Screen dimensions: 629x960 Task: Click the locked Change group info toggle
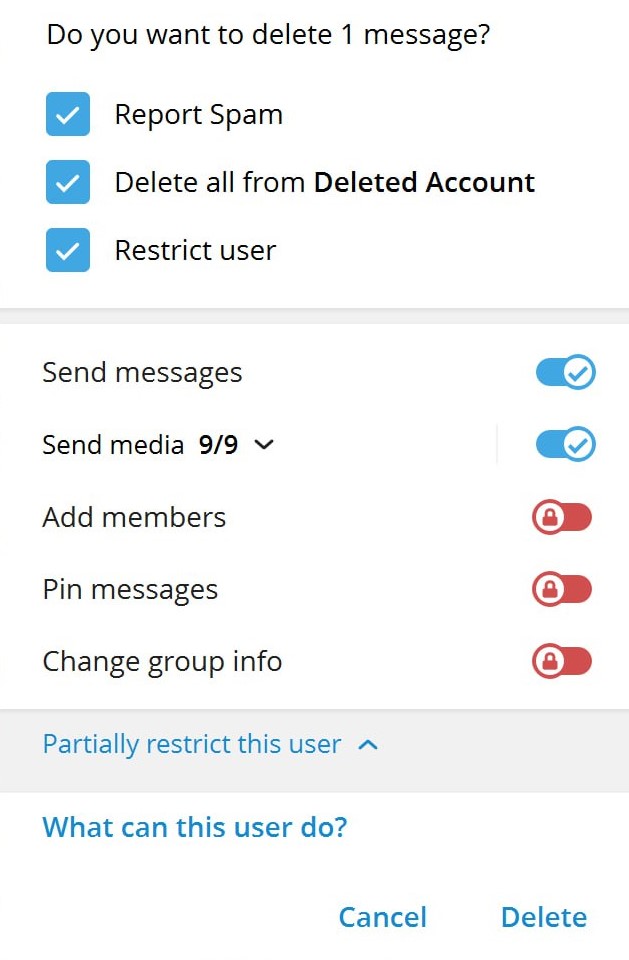[x=562, y=662]
